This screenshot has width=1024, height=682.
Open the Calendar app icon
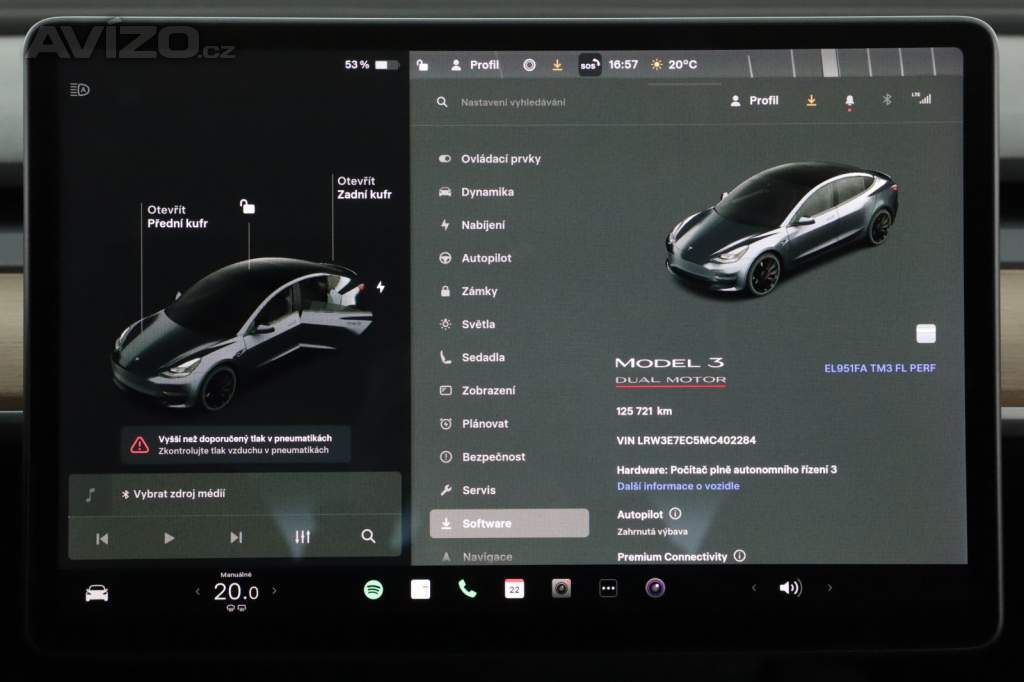(514, 589)
